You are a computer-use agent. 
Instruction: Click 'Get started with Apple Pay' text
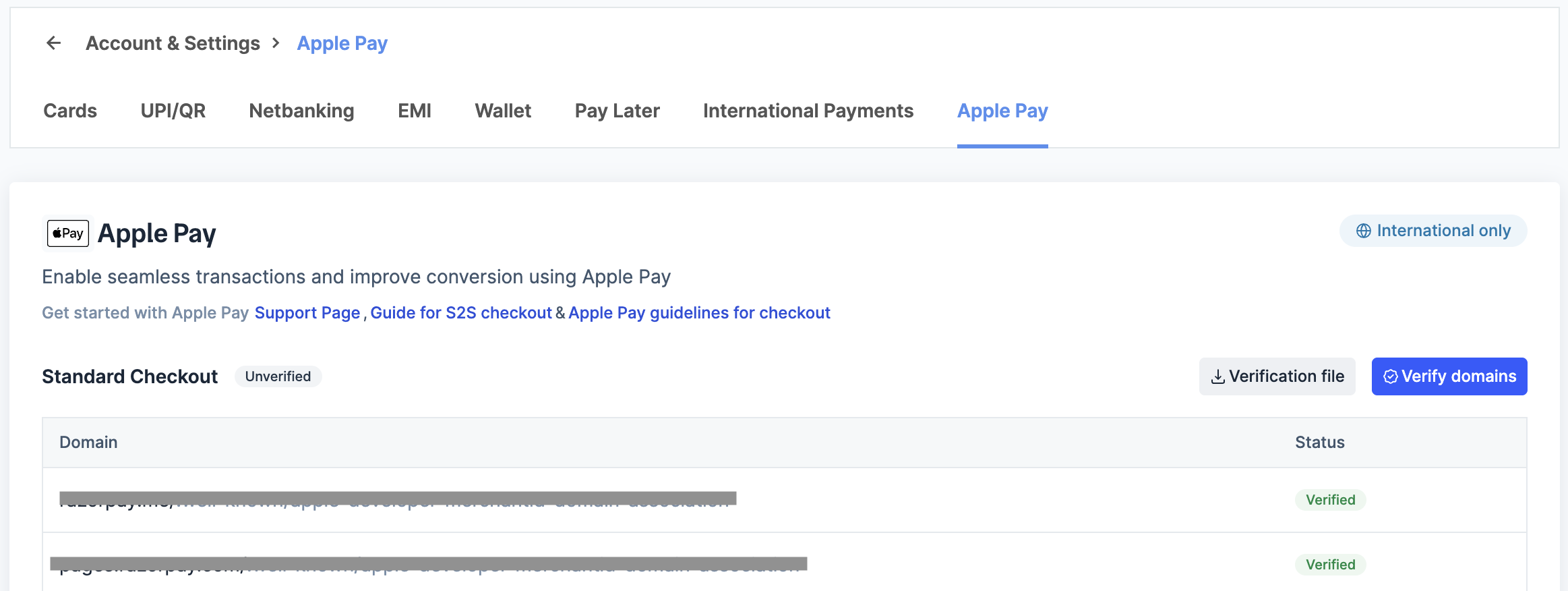[x=145, y=313]
